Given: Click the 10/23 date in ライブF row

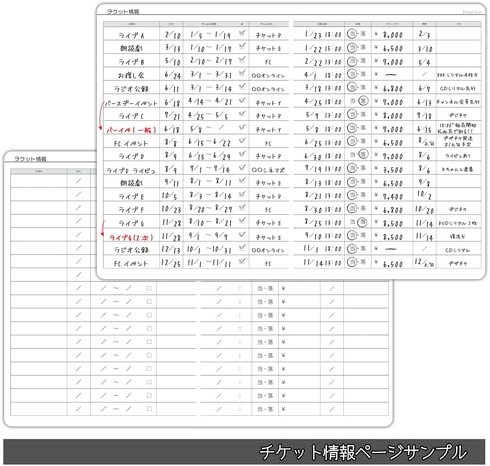Looking at the screenshot, I should [x=171, y=209].
